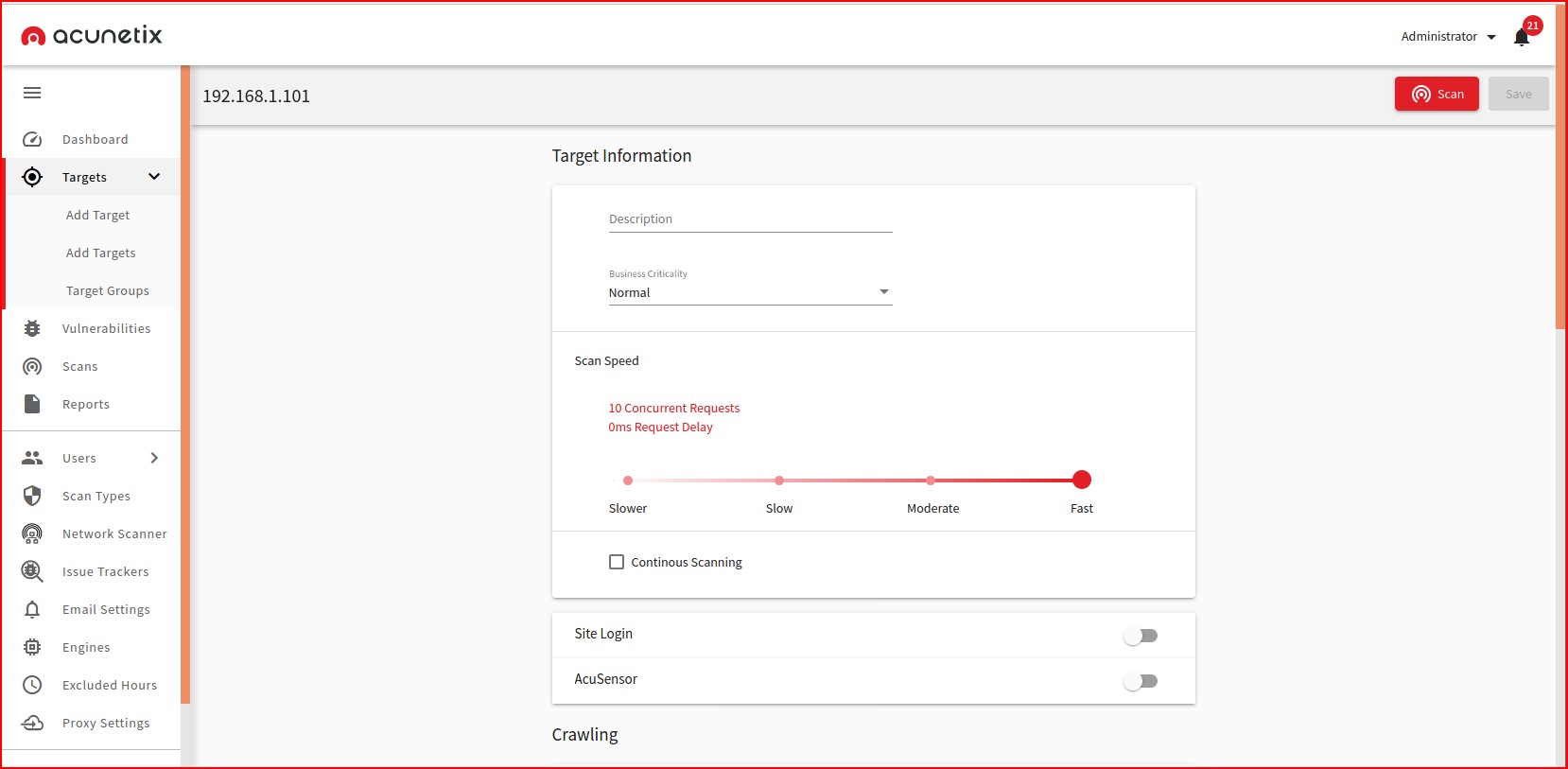Go to Vulnerabilities page
Viewport: 1568px width, 769px height.
coord(106,328)
